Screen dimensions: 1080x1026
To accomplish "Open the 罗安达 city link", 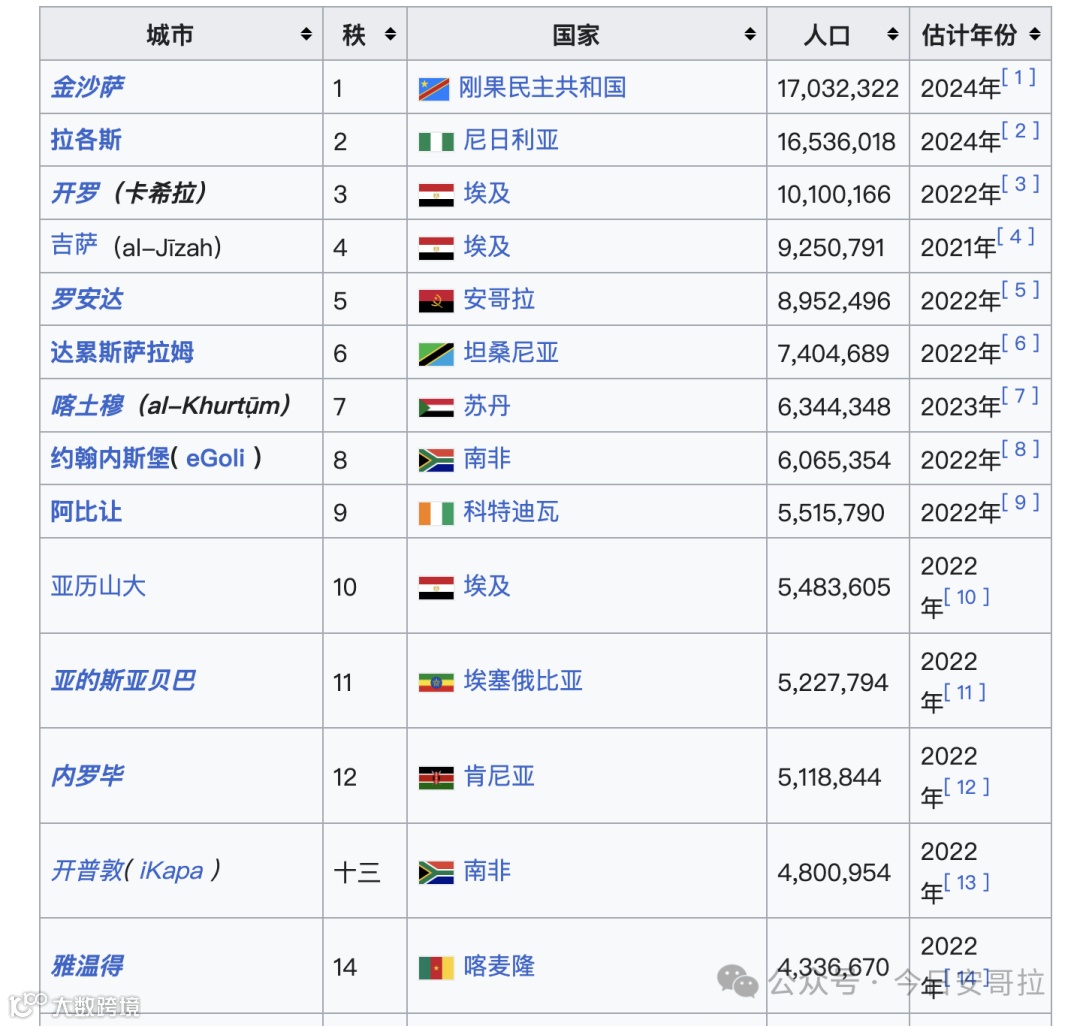I will 87,299.
